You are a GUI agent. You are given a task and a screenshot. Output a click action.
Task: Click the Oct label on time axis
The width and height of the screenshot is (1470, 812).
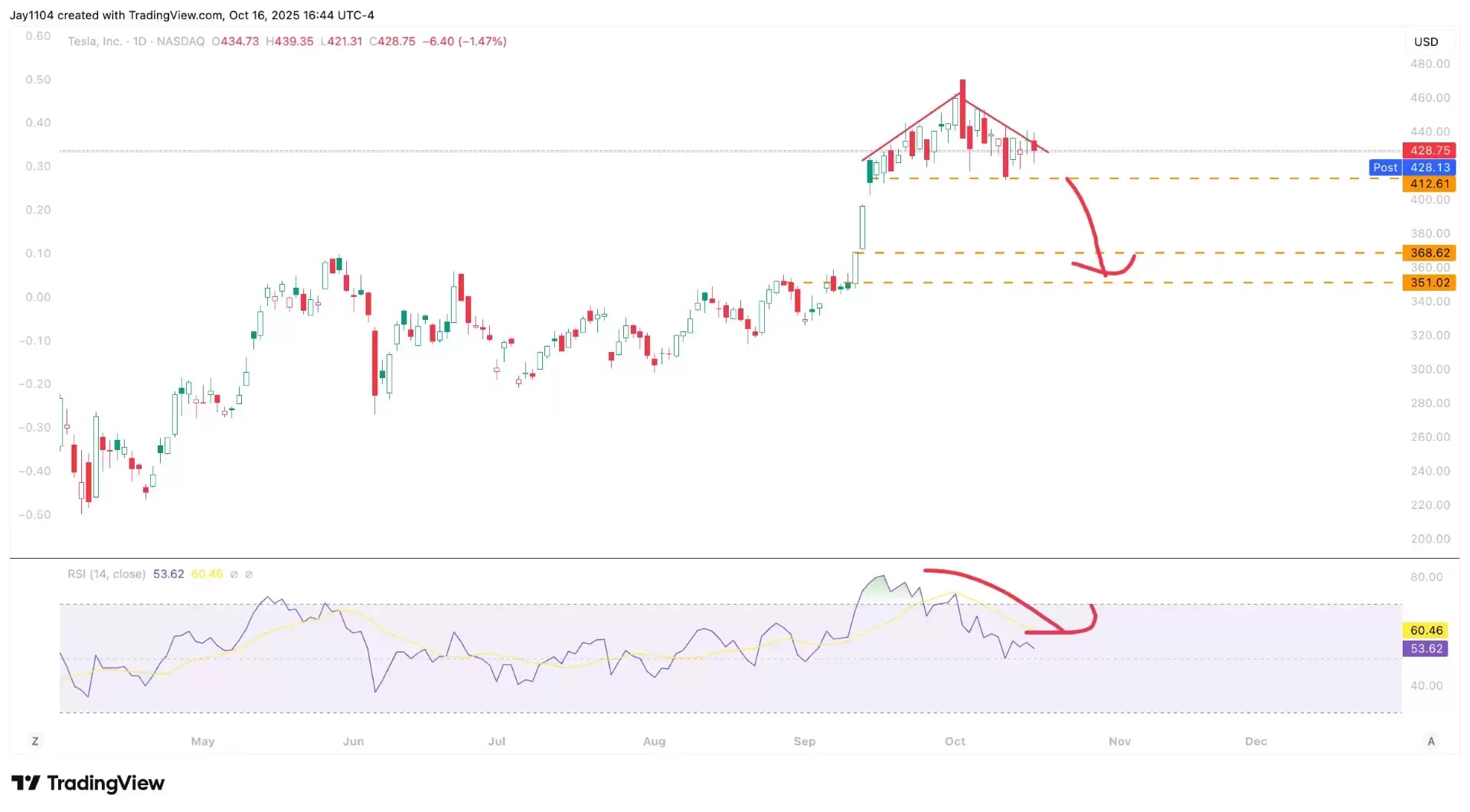[x=955, y=741]
